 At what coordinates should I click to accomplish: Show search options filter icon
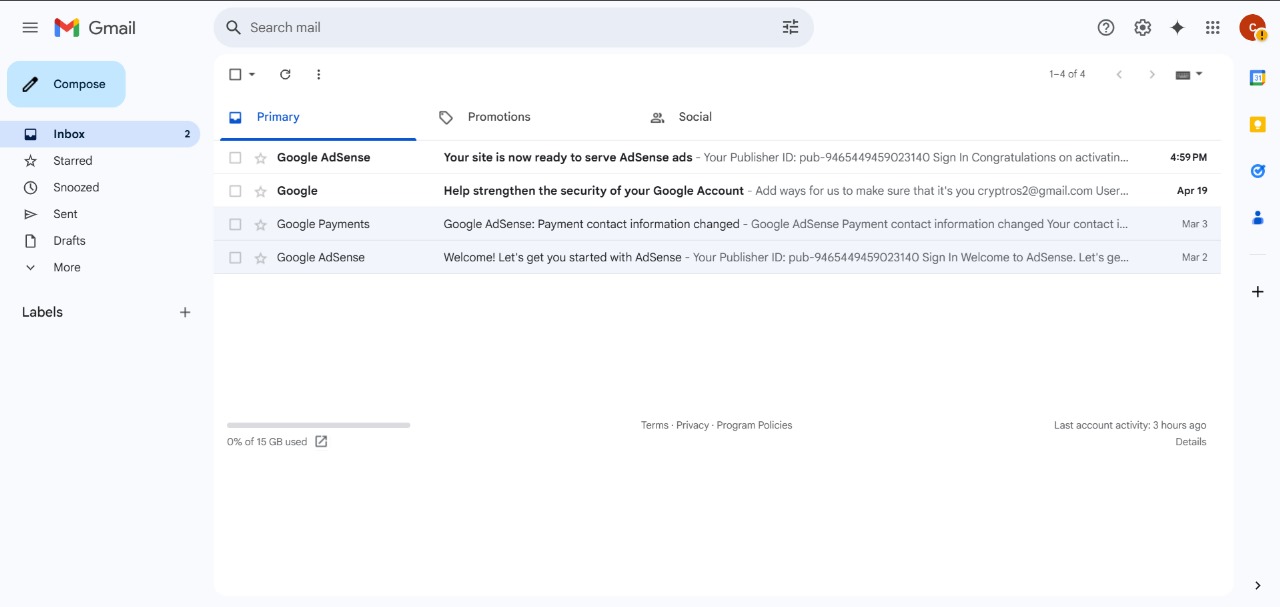point(790,28)
